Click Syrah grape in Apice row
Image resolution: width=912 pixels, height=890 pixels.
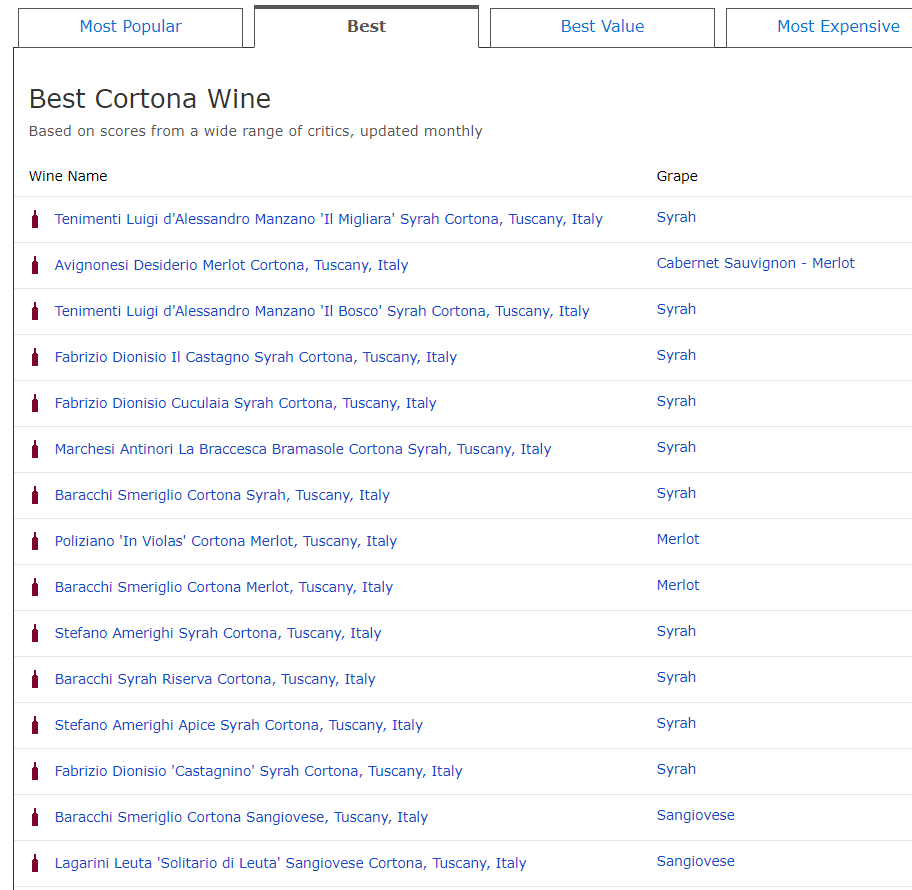click(676, 723)
